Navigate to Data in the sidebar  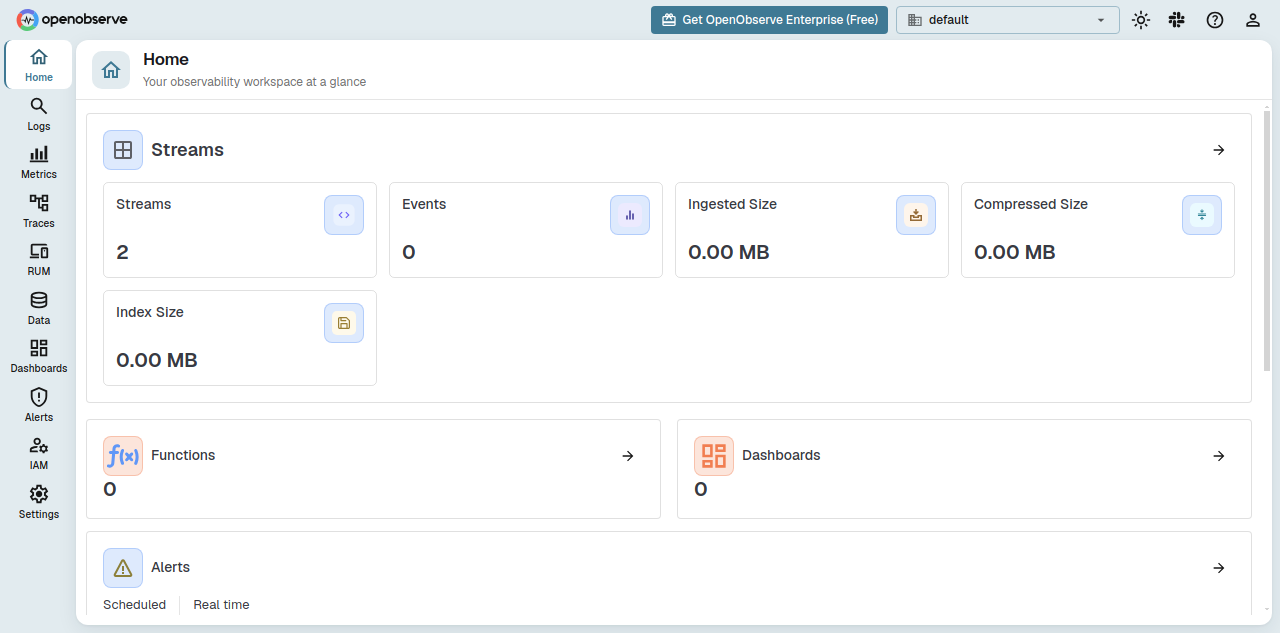pyautogui.click(x=39, y=308)
